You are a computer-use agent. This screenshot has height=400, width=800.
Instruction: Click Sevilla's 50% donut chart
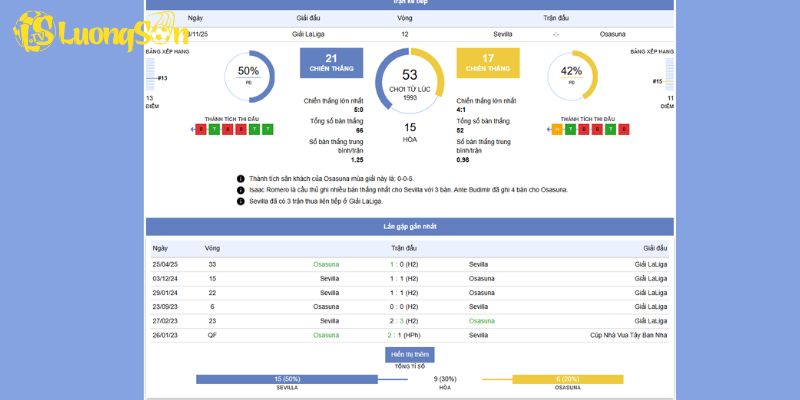(249, 76)
